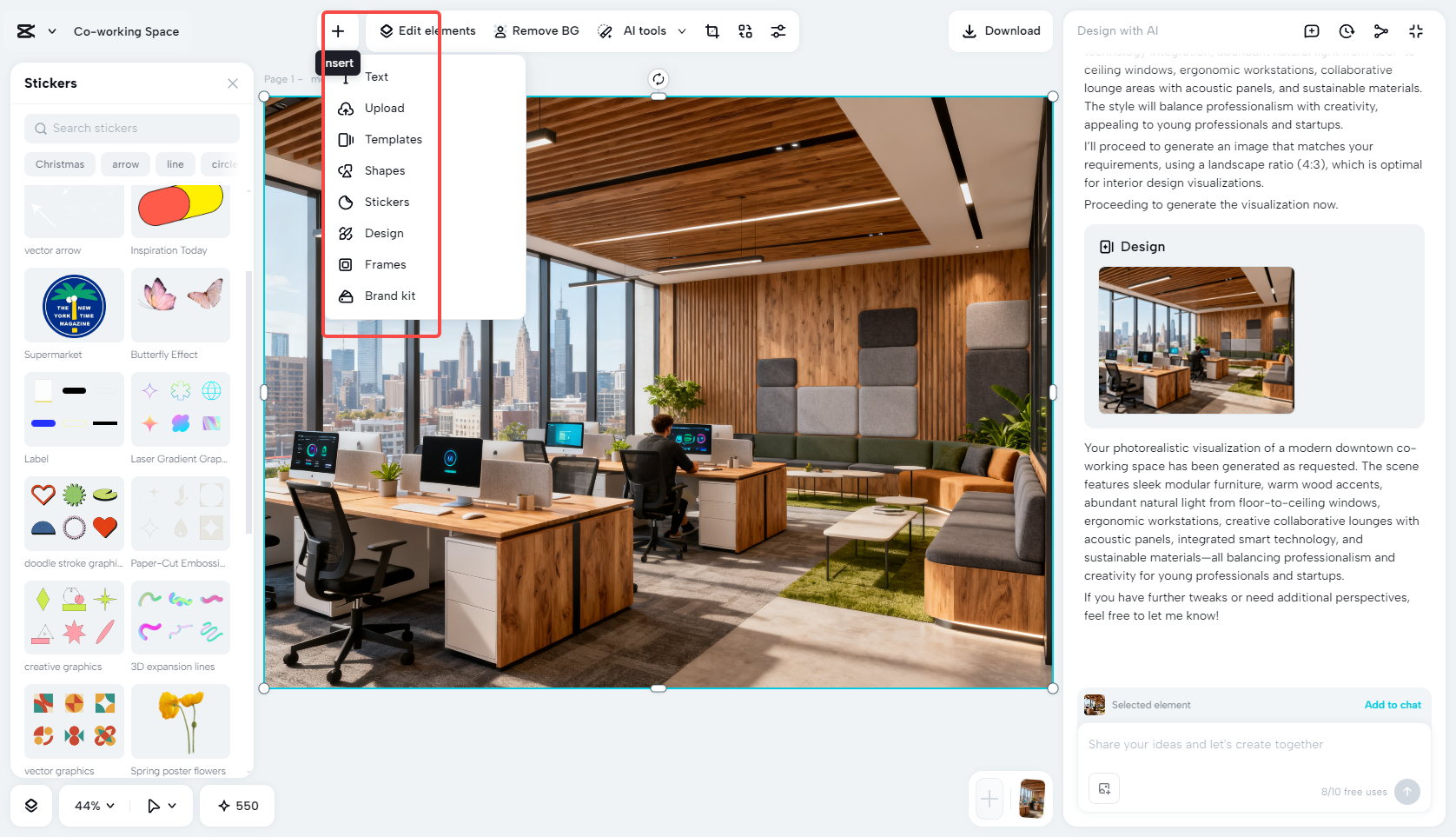Select Stickers from the Insert menu
The width and height of the screenshot is (1456, 837).
[x=385, y=202]
